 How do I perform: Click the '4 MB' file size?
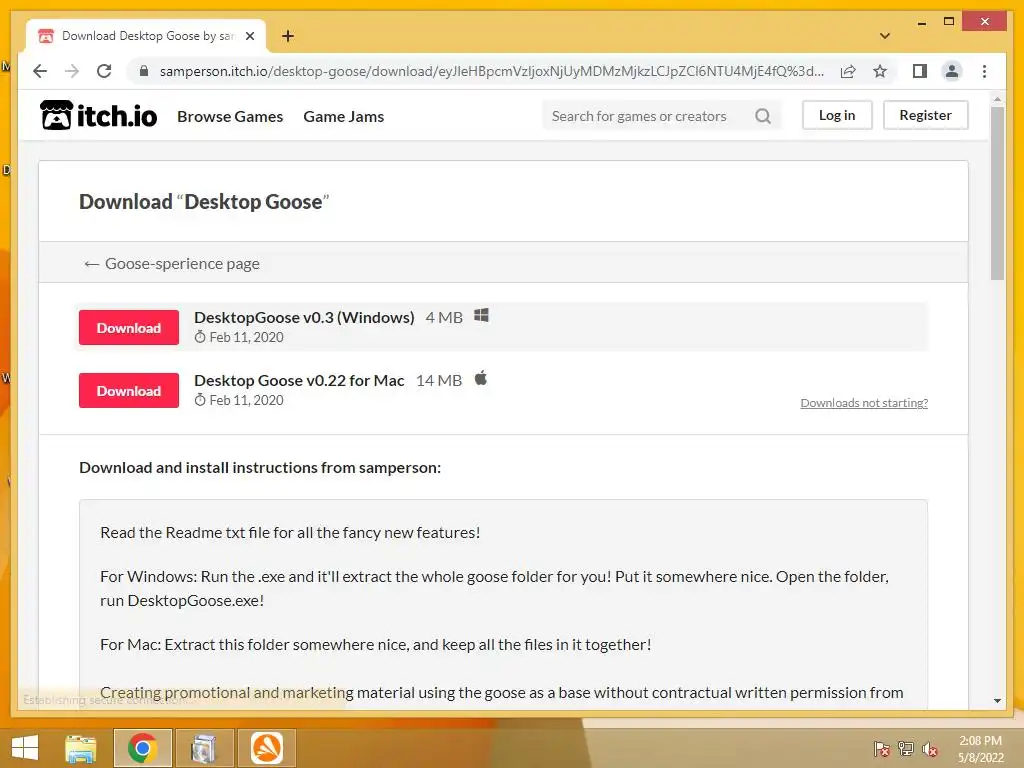click(x=444, y=317)
